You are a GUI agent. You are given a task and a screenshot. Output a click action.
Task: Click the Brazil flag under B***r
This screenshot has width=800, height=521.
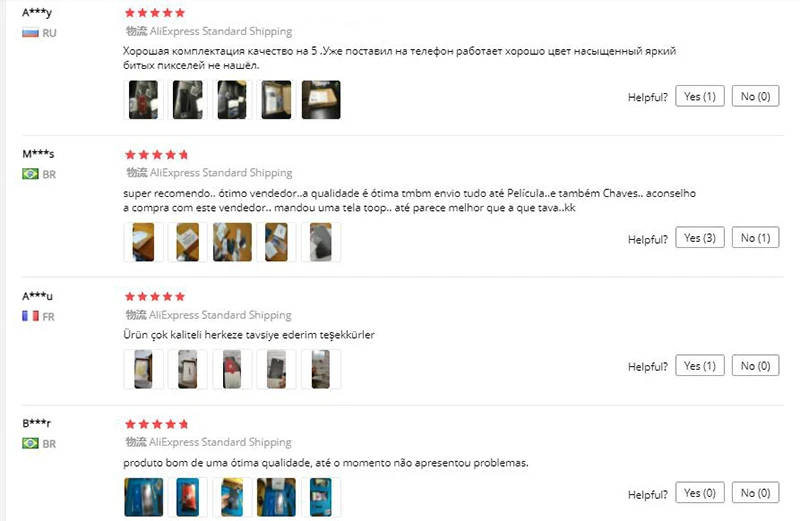pyautogui.click(x=30, y=443)
